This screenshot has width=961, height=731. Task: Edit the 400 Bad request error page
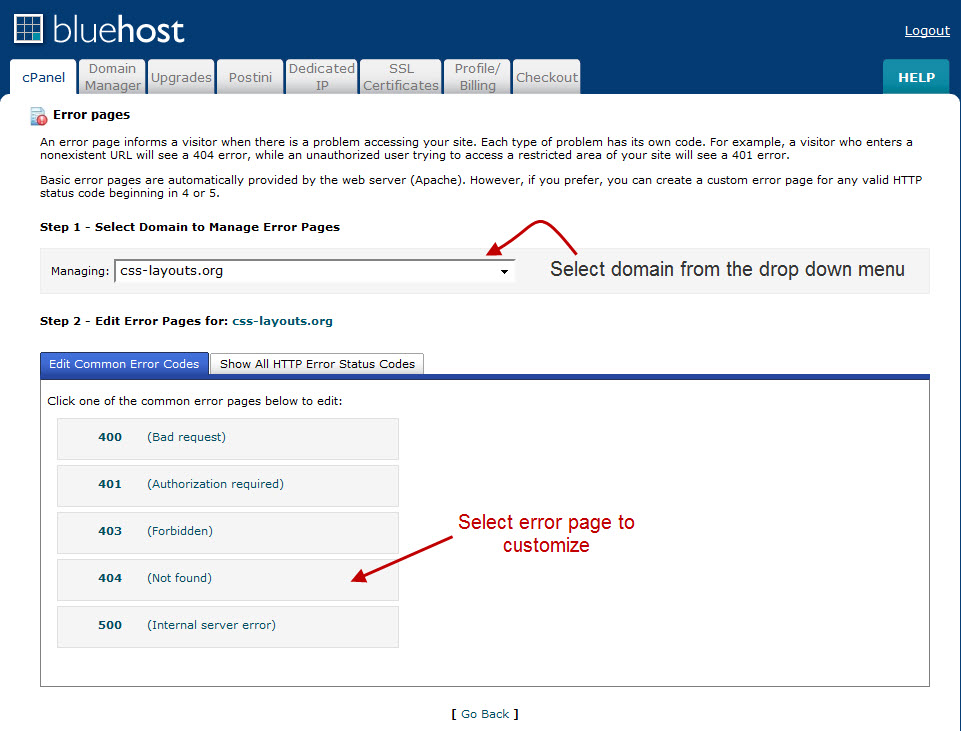pyautogui.click(x=228, y=439)
